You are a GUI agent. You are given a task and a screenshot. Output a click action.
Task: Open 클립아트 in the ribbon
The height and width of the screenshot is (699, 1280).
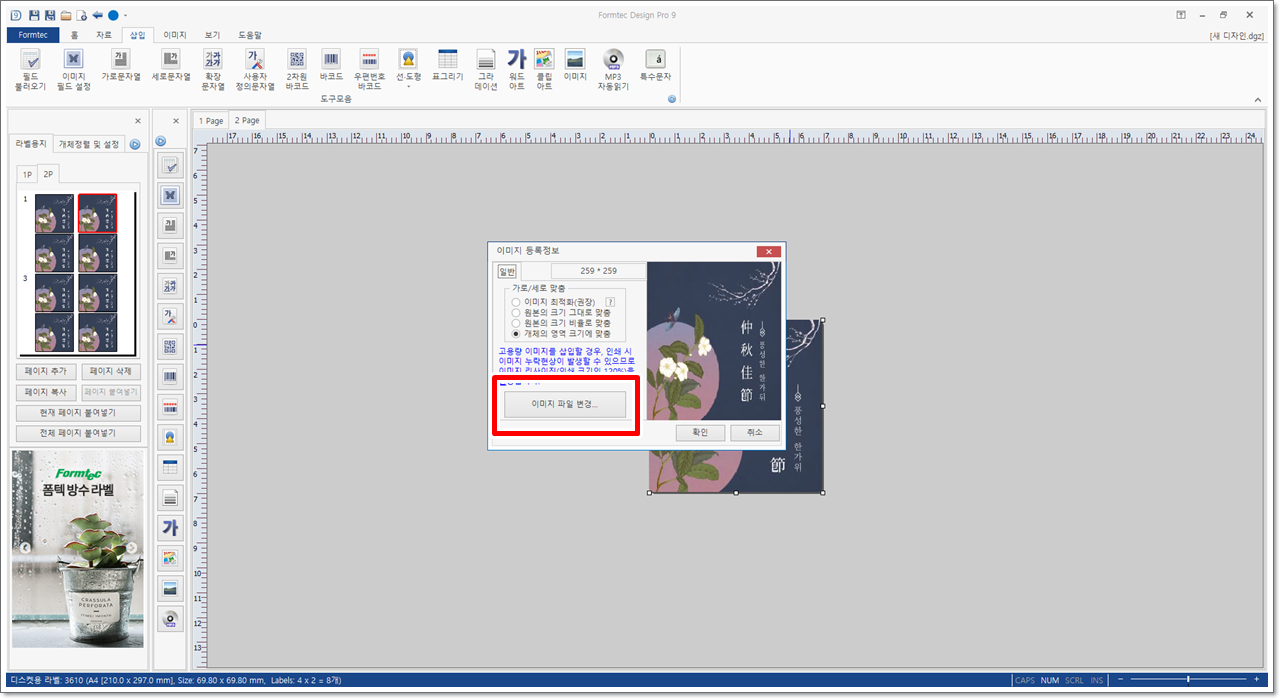[x=544, y=69]
